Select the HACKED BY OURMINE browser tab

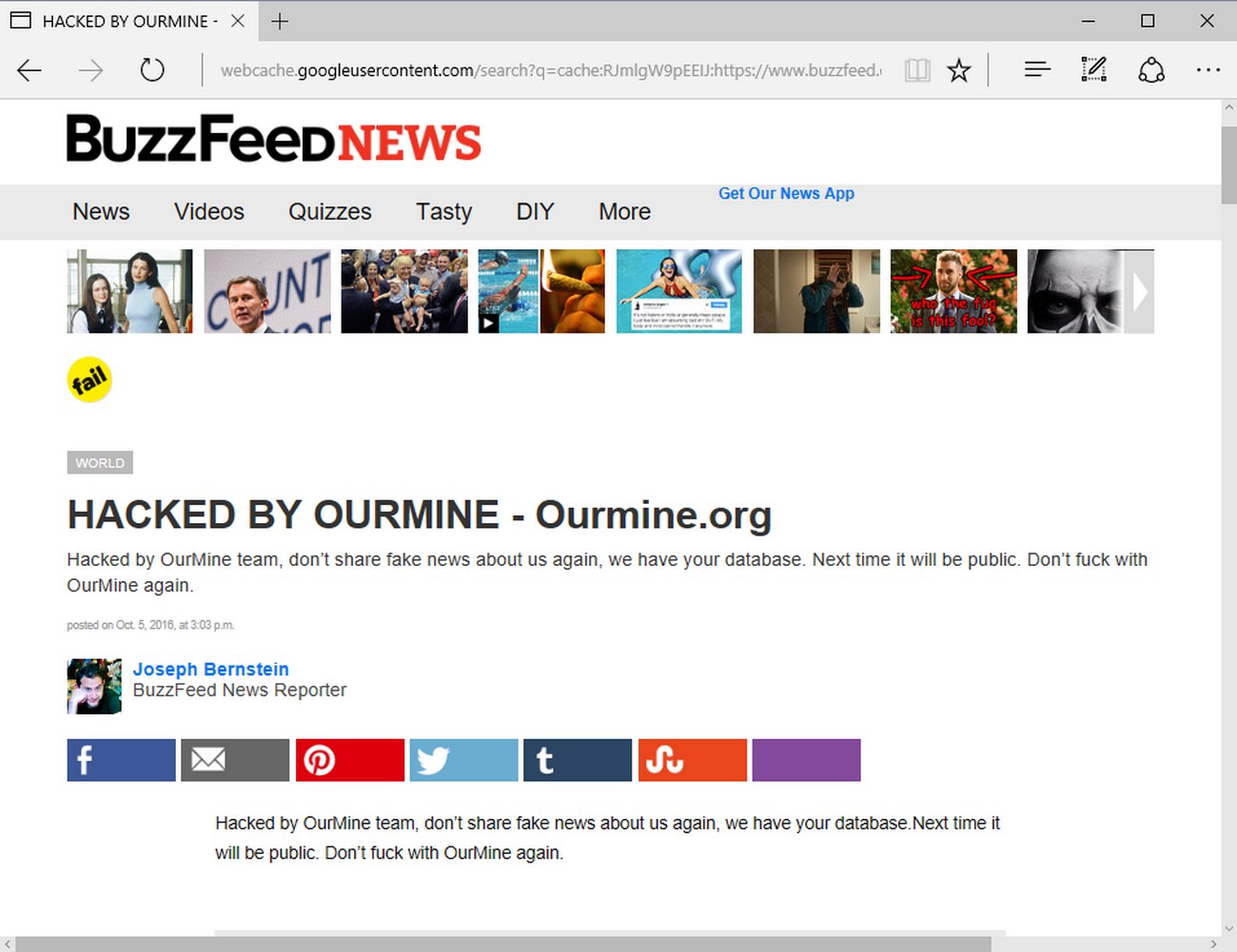coord(128,21)
